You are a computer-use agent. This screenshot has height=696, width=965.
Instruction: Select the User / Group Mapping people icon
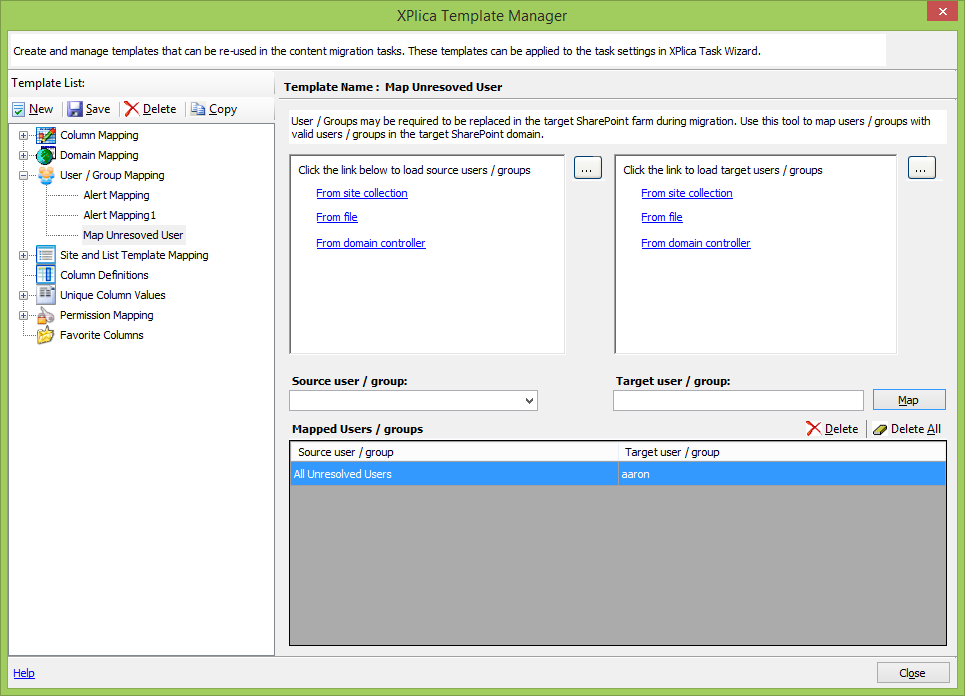[46, 175]
